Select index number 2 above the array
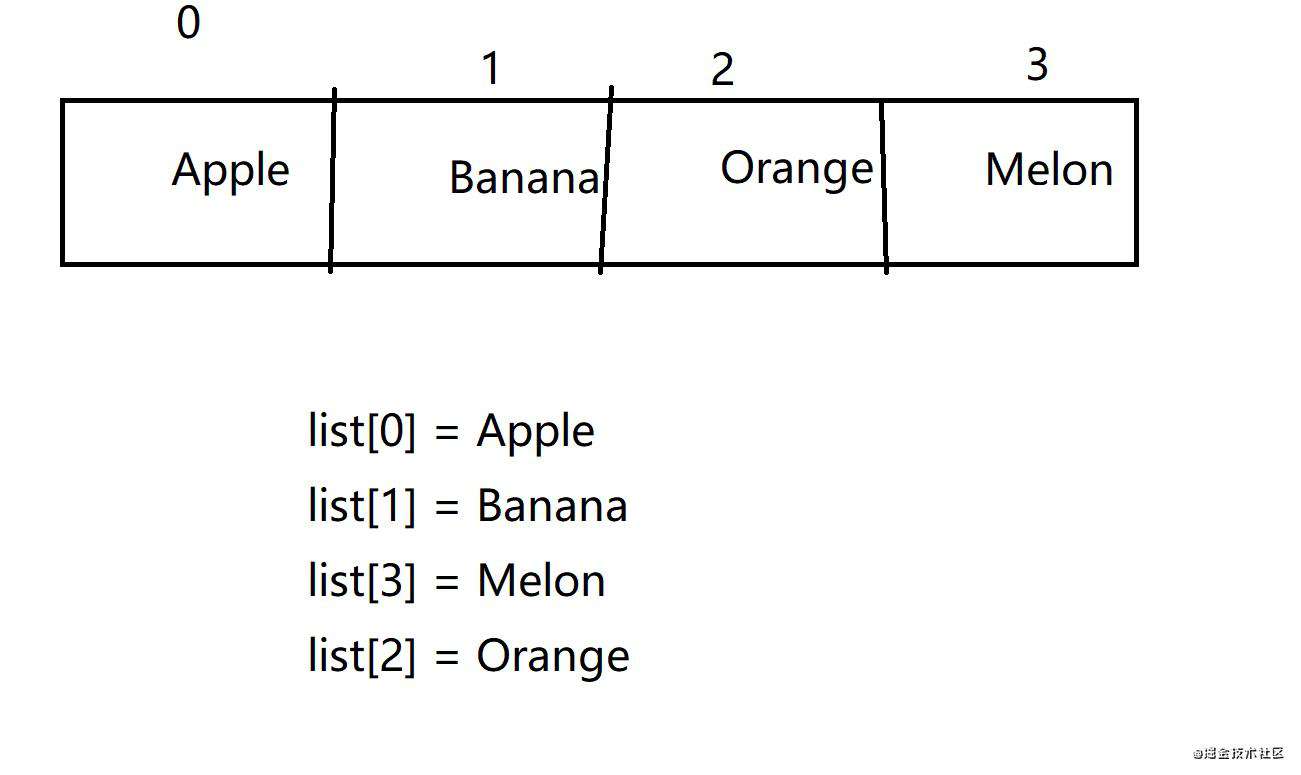The height and width of the screenshot is (775, 1301). [723, 69]
